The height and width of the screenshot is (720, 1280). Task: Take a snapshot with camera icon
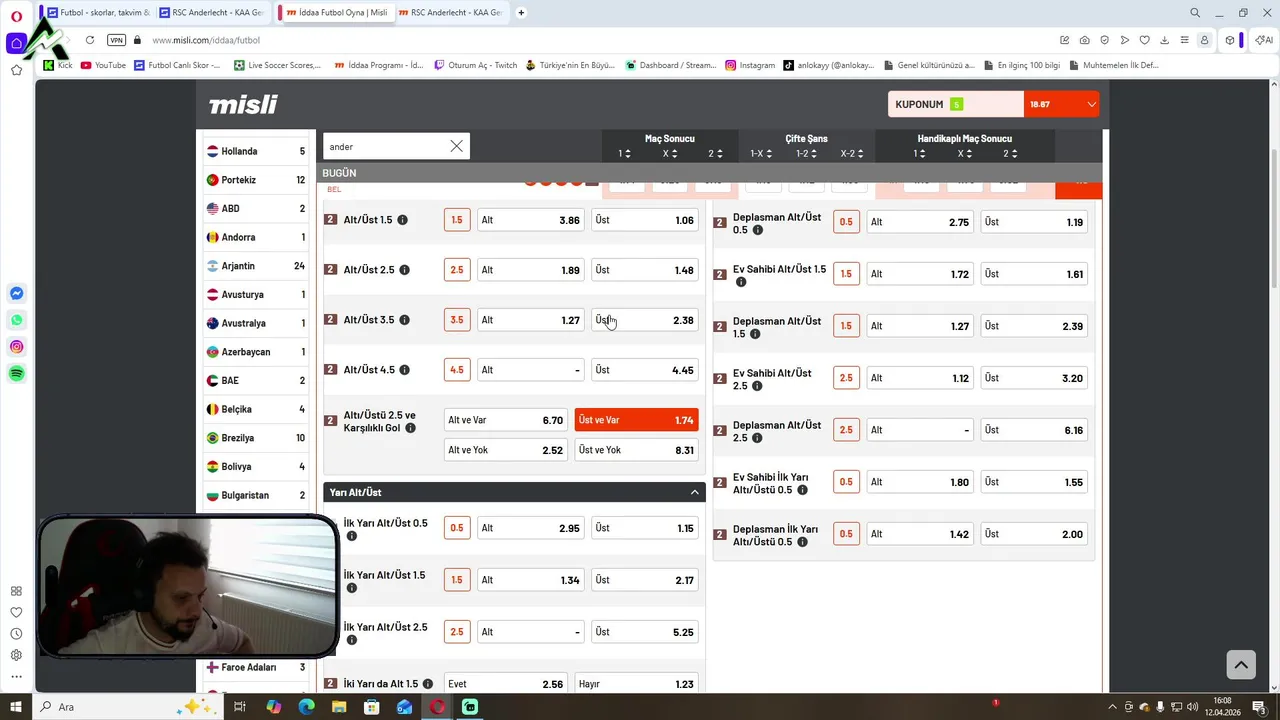(1085, 40)
